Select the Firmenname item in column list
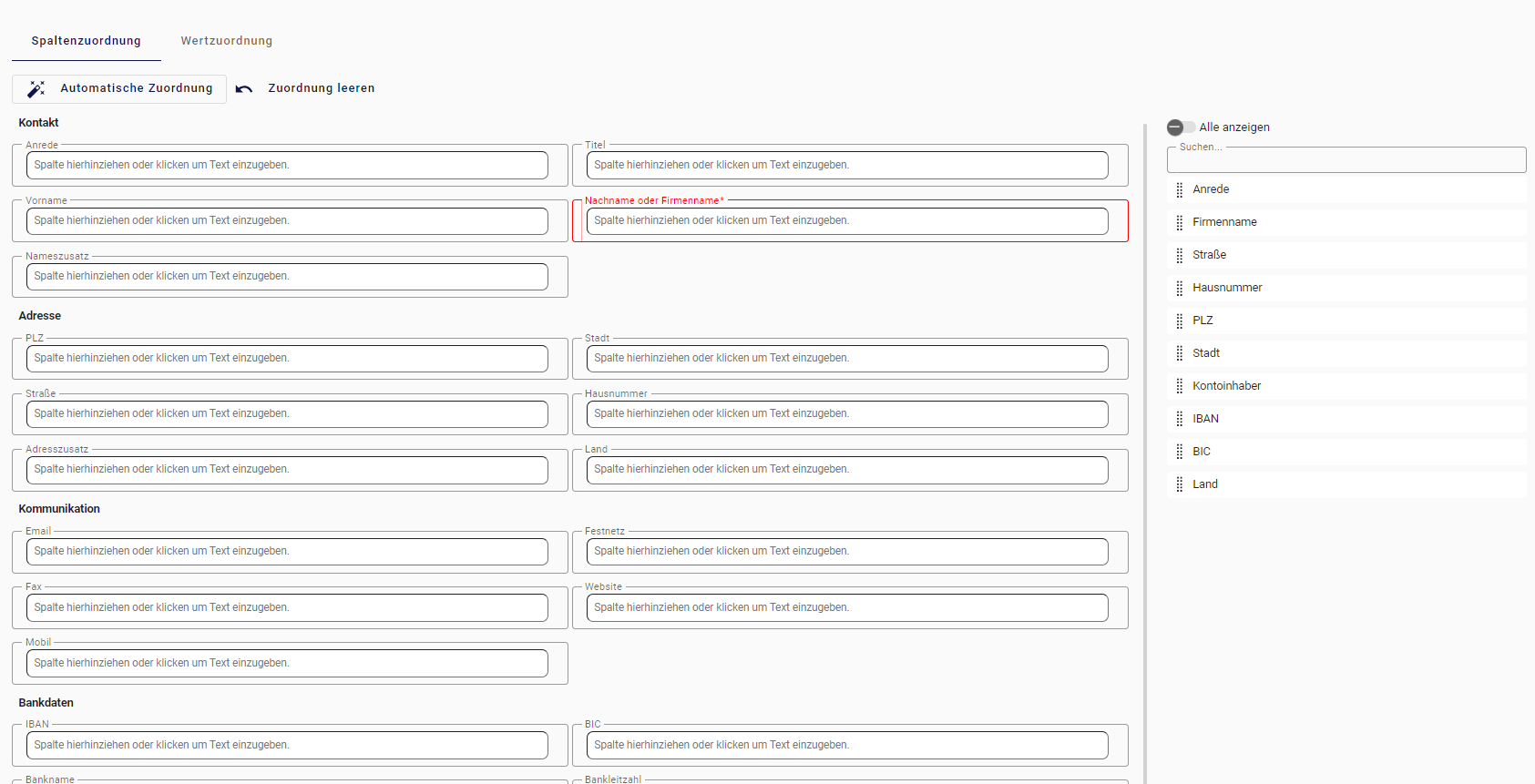This screenshot has width=1535, height=784. click(x=1346, y=222)
